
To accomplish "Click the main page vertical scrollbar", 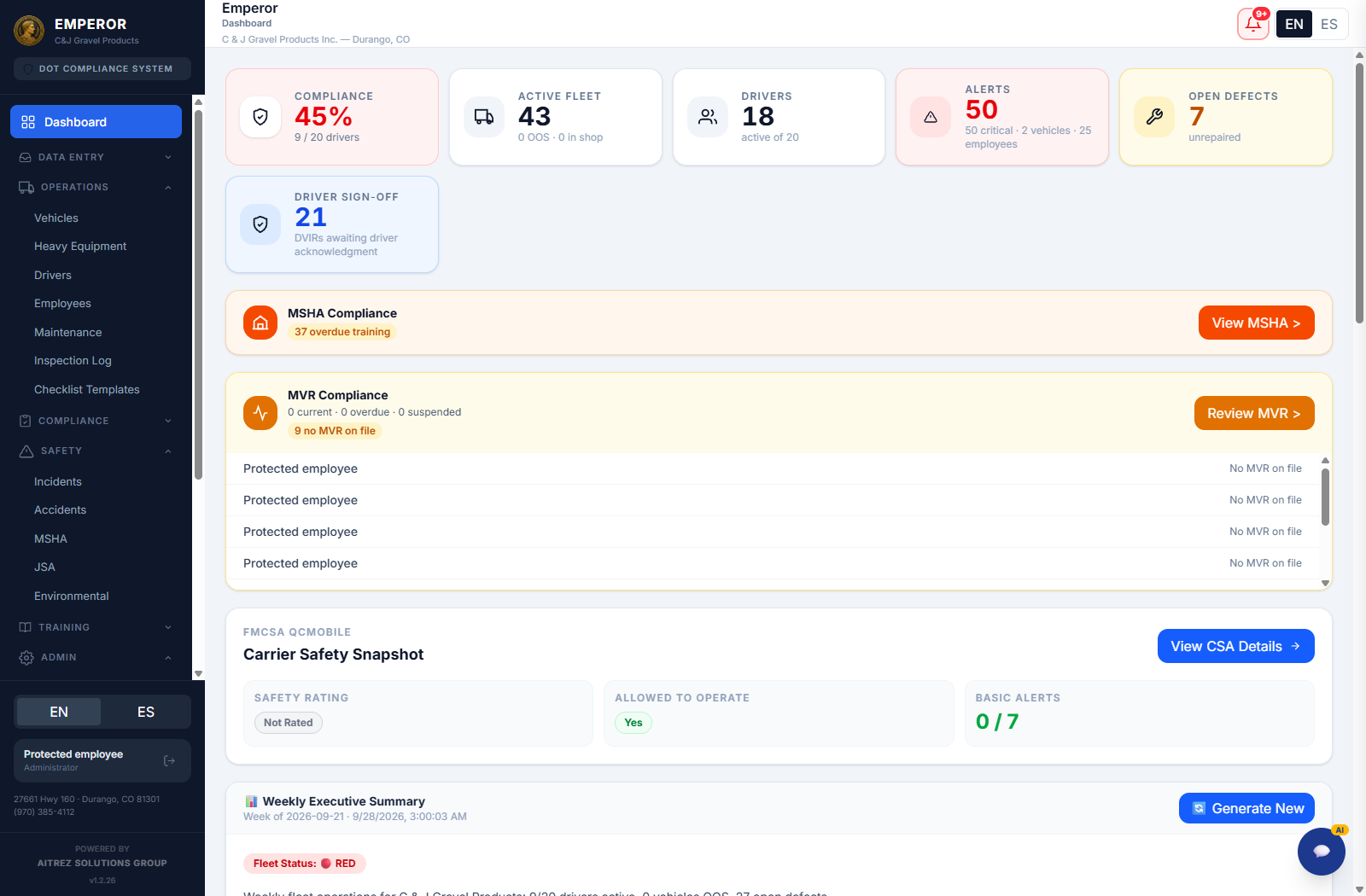I will coord(1359,192).
